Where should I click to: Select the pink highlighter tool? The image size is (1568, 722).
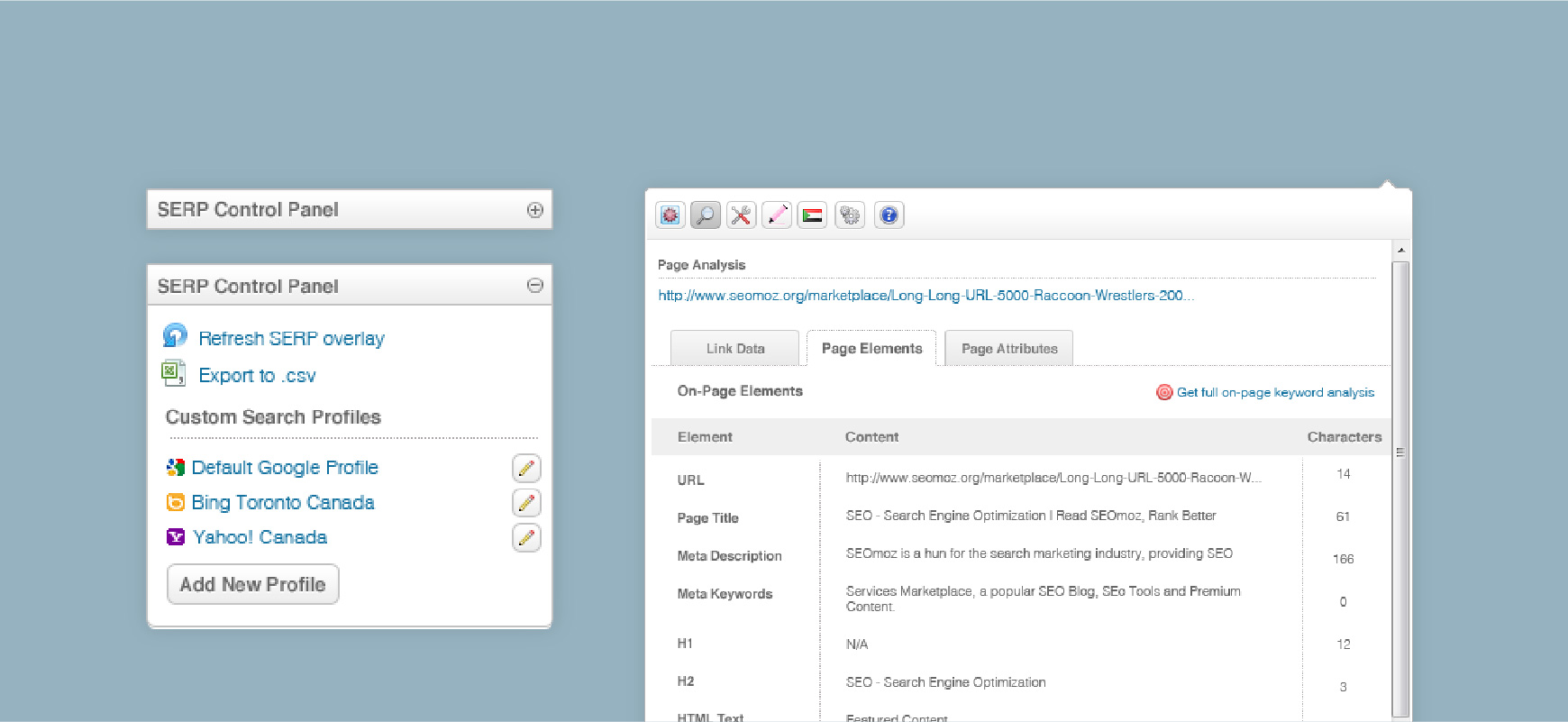(777, 215)
